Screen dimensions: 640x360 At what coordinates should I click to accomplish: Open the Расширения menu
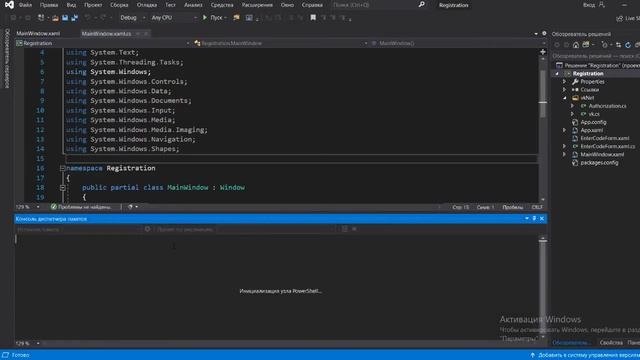(x=257, y=5)
